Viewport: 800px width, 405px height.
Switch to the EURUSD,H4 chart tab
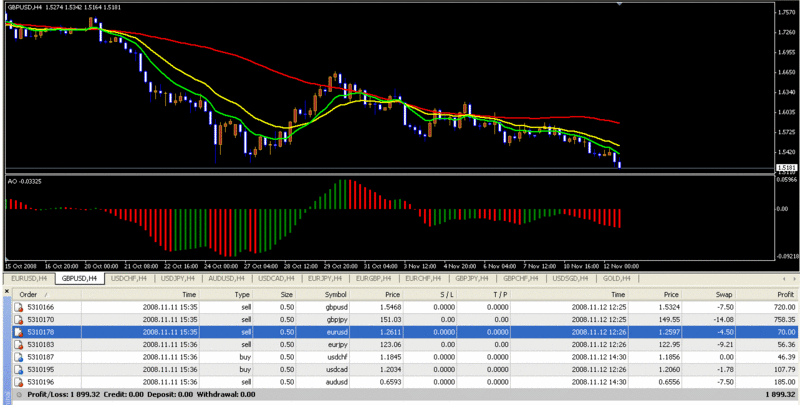click(29, 279)
